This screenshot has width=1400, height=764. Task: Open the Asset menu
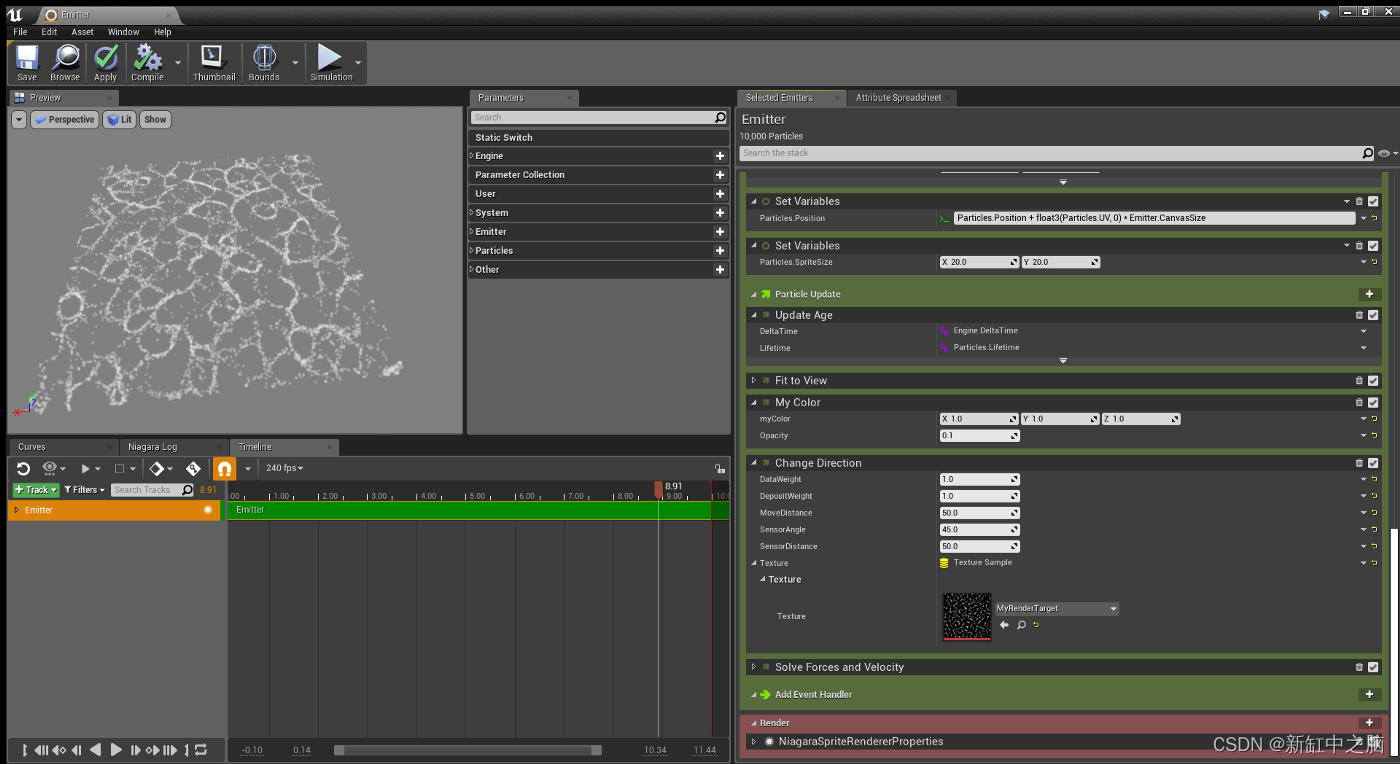click(83, 32)
